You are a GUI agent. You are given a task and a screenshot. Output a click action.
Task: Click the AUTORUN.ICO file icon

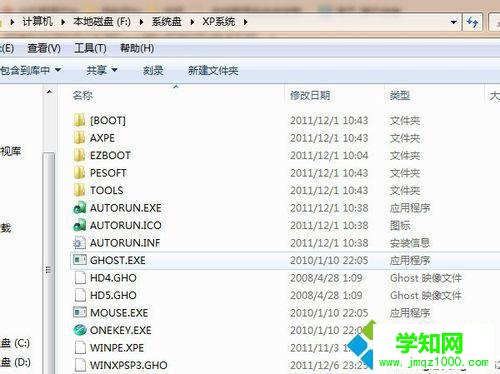click(80, 225)
